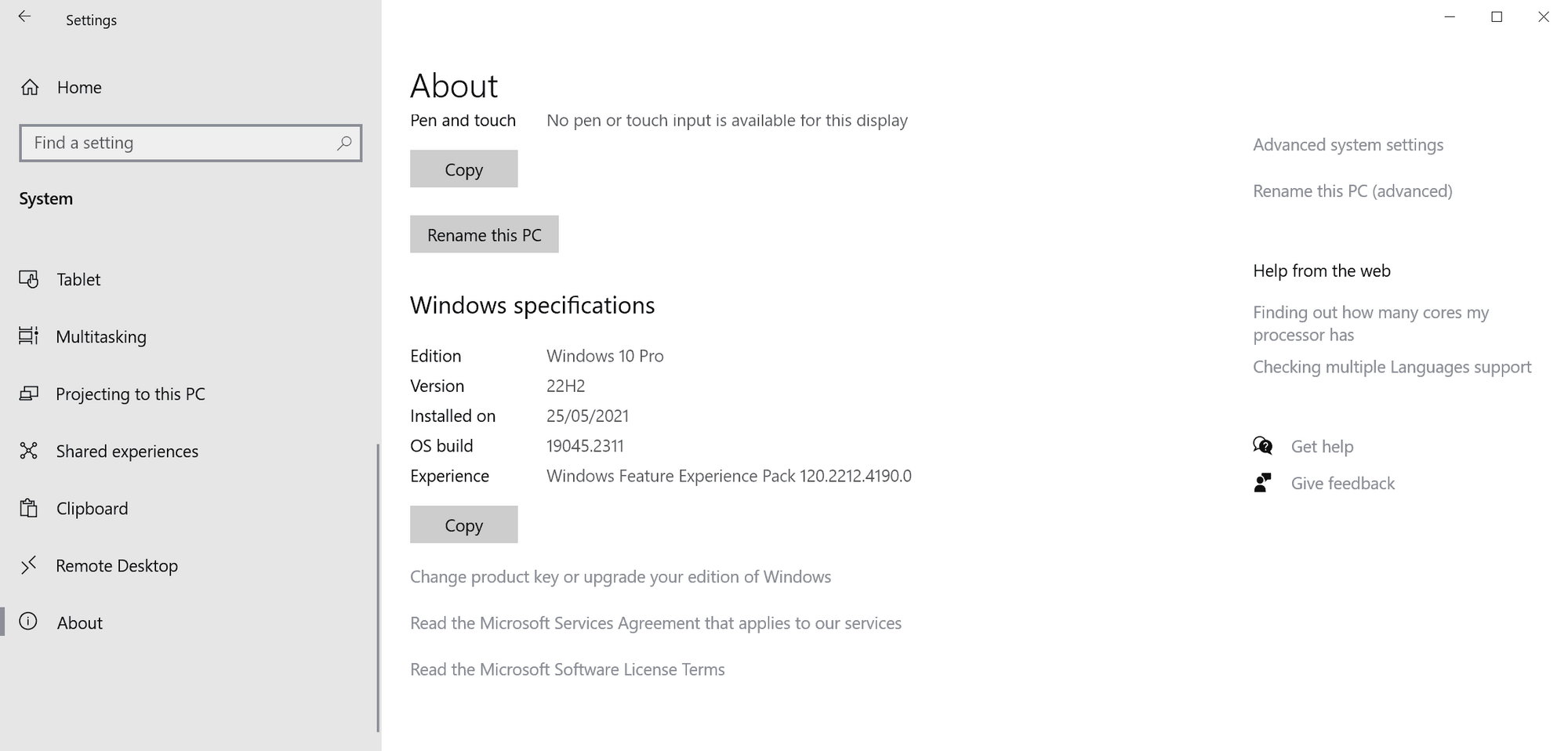Click the Home house icon

[x=30, y=87]
